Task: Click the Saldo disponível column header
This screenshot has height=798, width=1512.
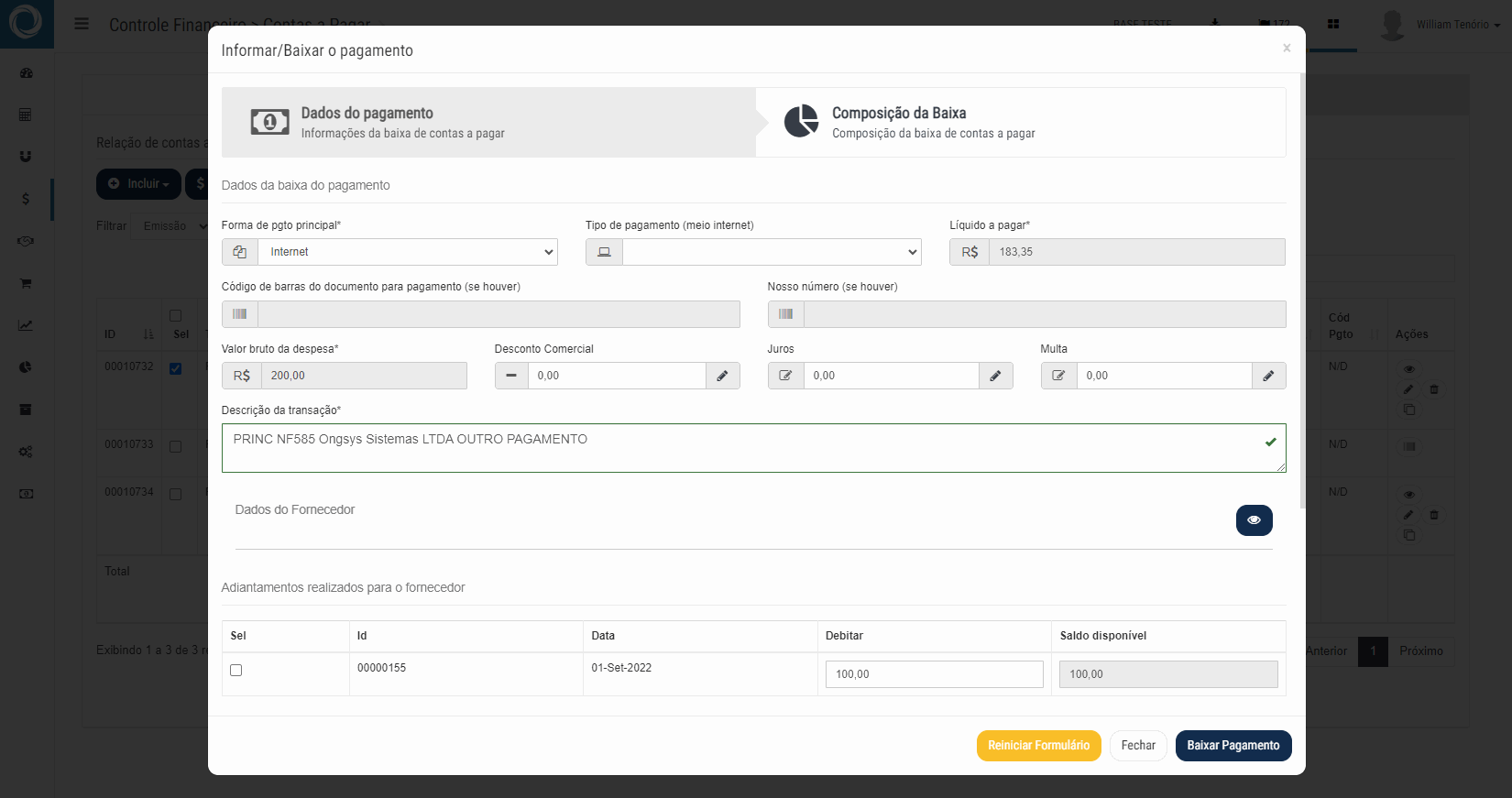Action: (1103, 636)
